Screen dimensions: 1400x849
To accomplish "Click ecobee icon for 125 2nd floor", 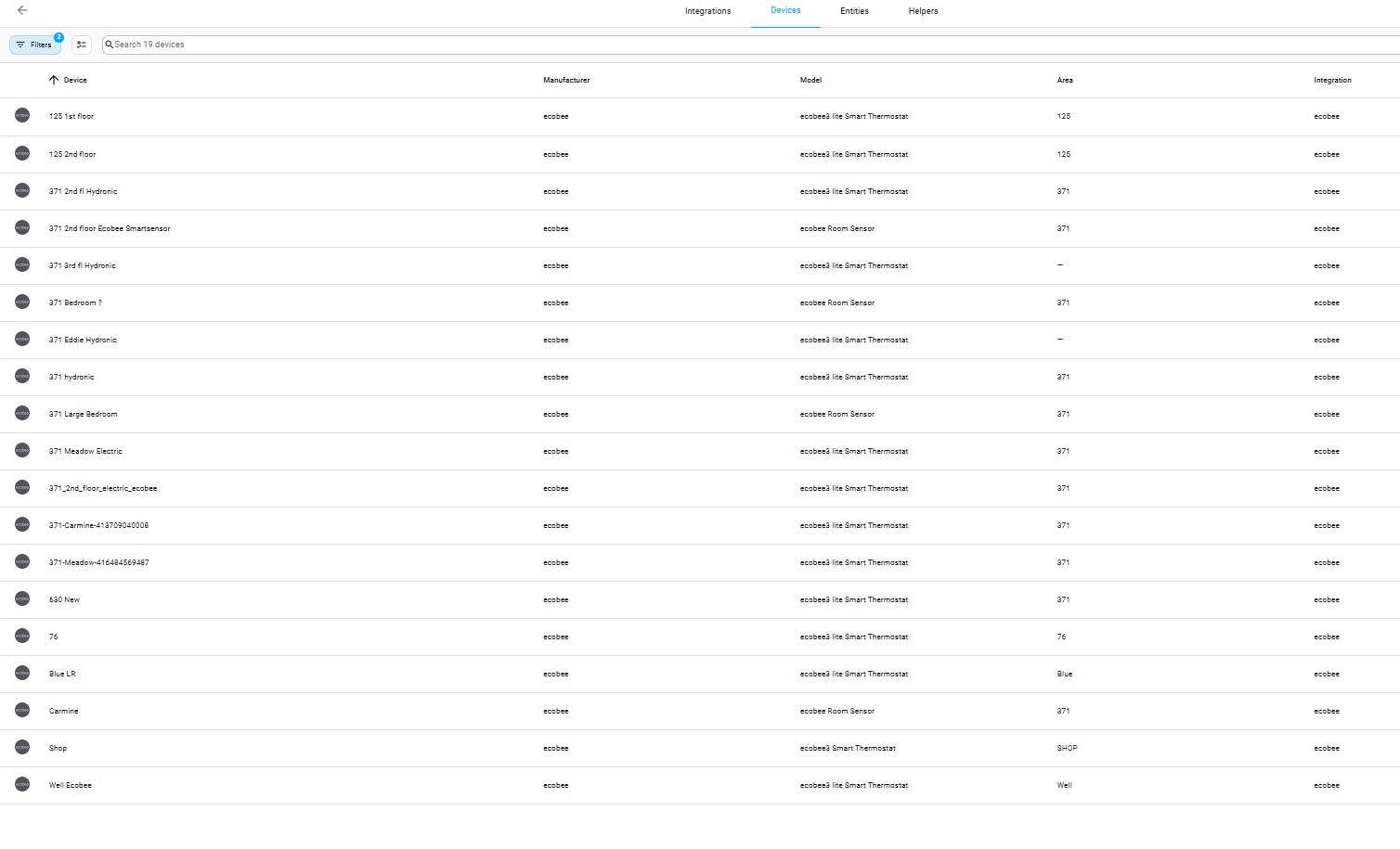I will (22, 153).
